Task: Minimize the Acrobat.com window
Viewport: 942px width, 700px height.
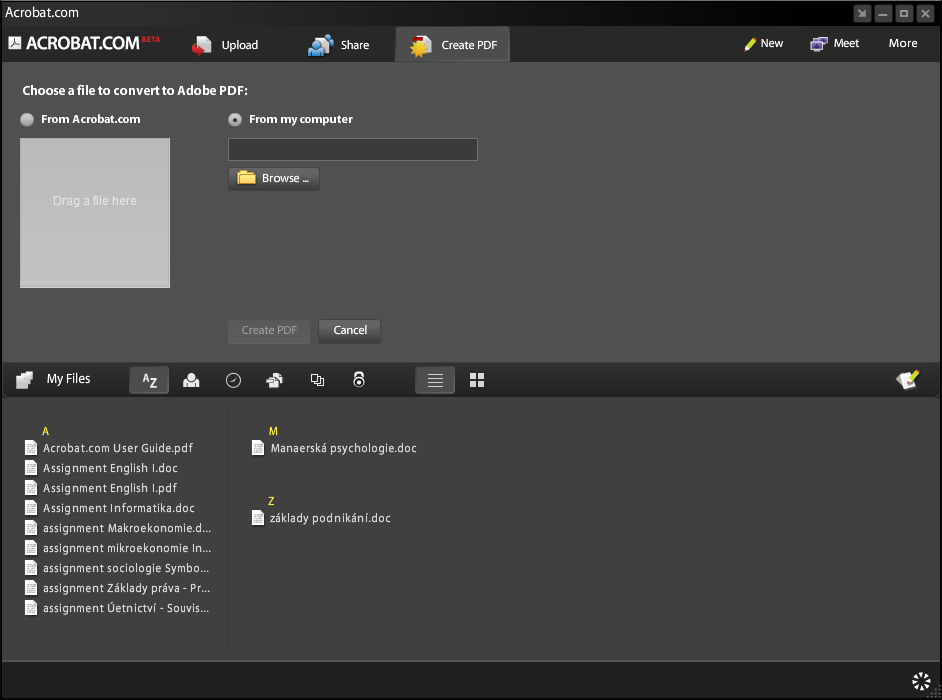Action: pyautogui.click(x=883, y=13)
